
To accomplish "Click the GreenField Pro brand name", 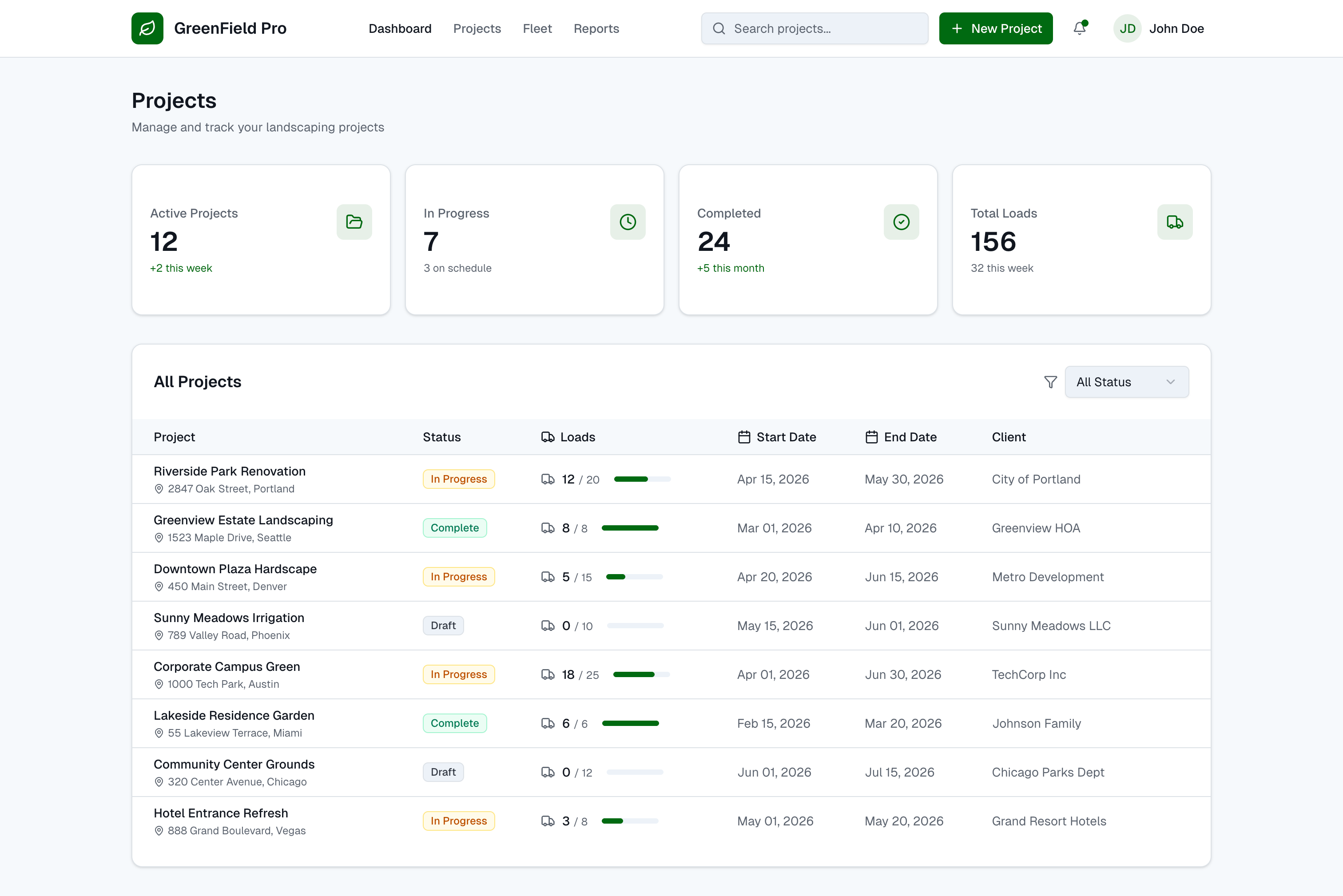I will pos(230,28).
